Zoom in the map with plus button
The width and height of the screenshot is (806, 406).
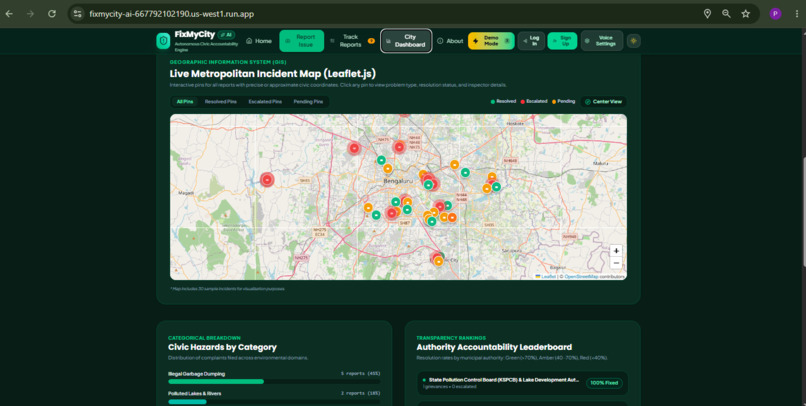click(x=616, y=251)
